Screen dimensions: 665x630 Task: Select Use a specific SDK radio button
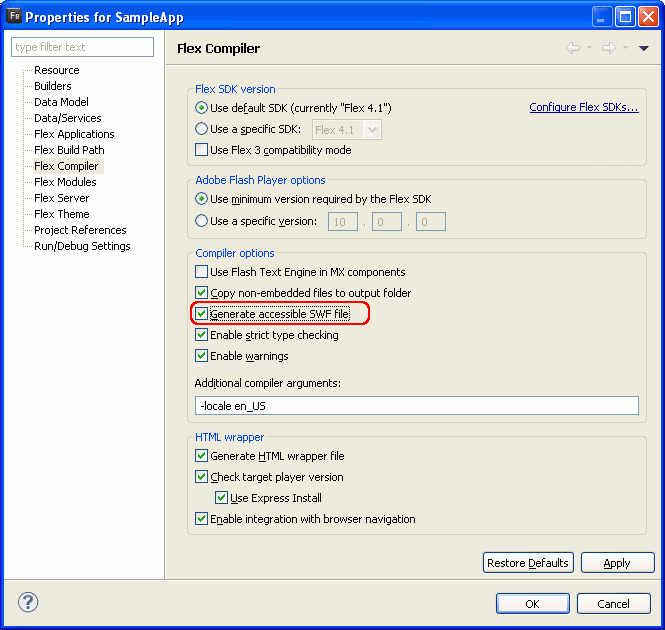coord(201,129)
